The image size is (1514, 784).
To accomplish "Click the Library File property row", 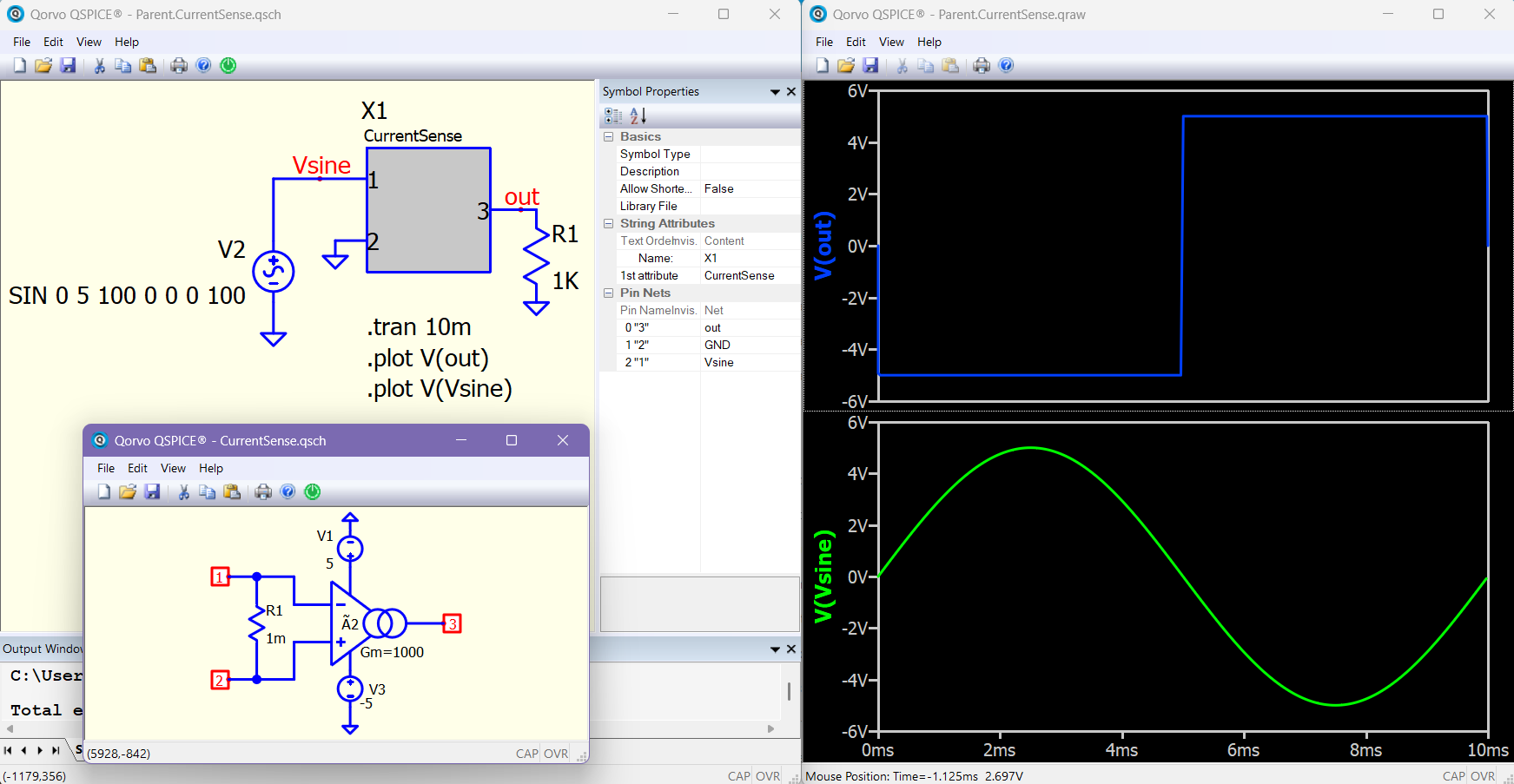I will 707,206.
